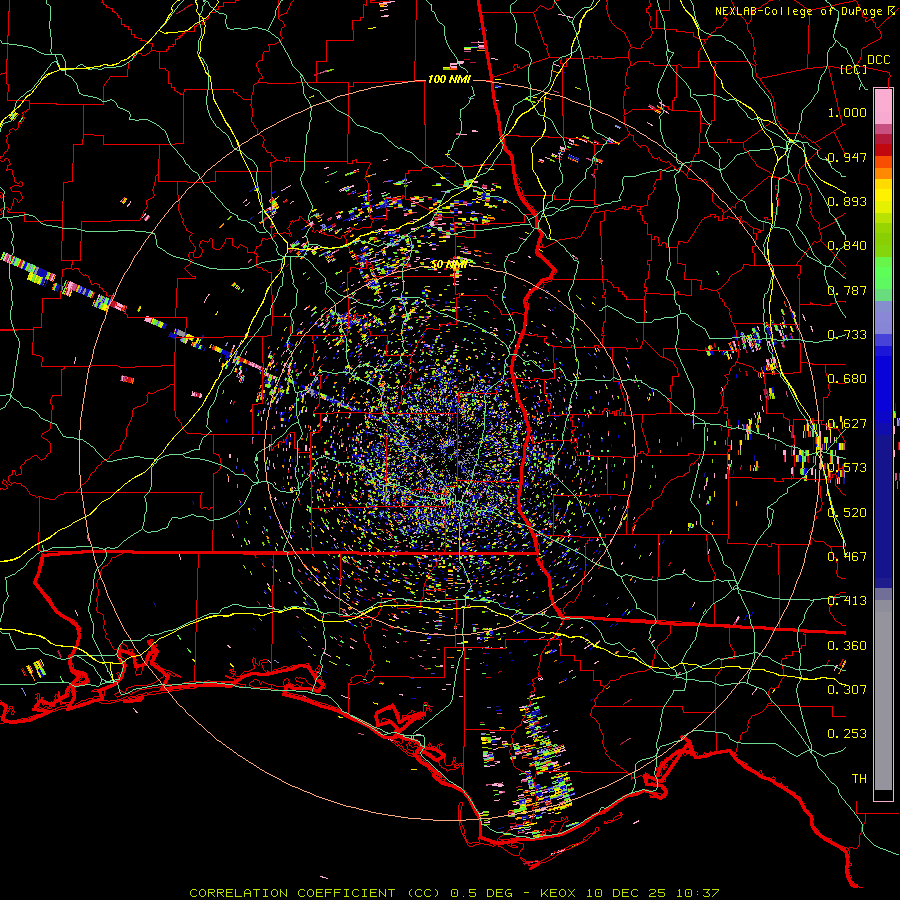Click the 0.787 scale value

[x=847, y=290]
